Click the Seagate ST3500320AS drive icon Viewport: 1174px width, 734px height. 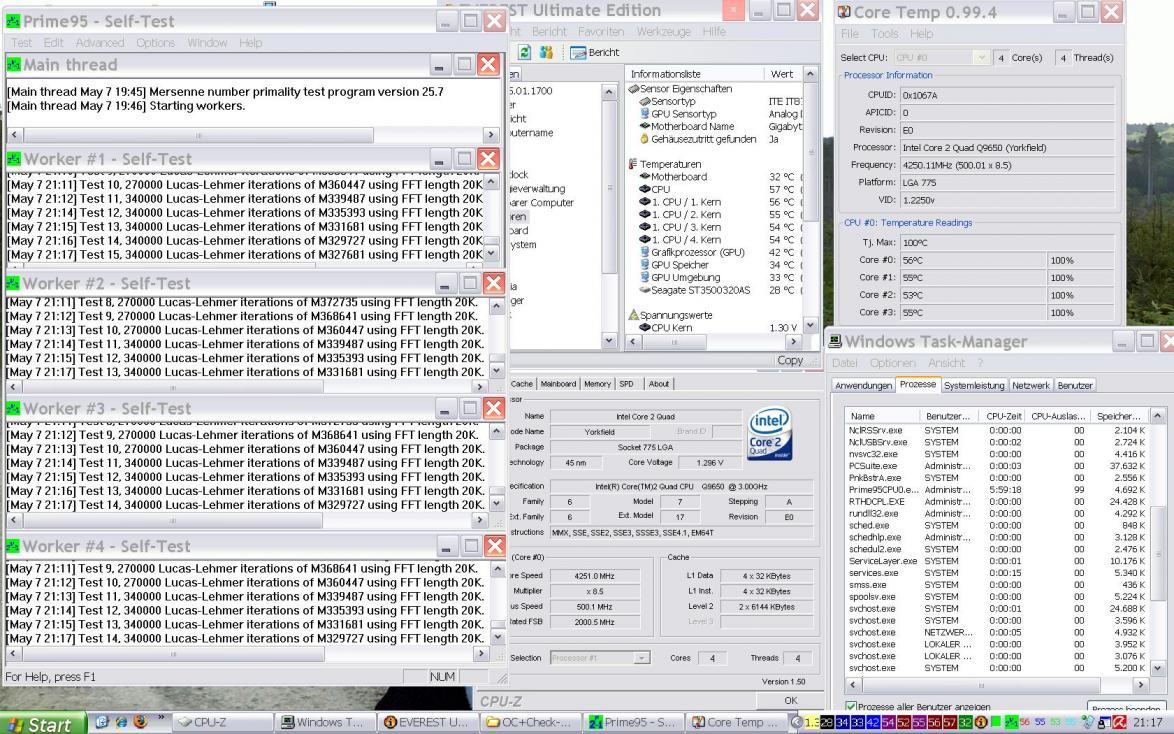tap(645, 290)
